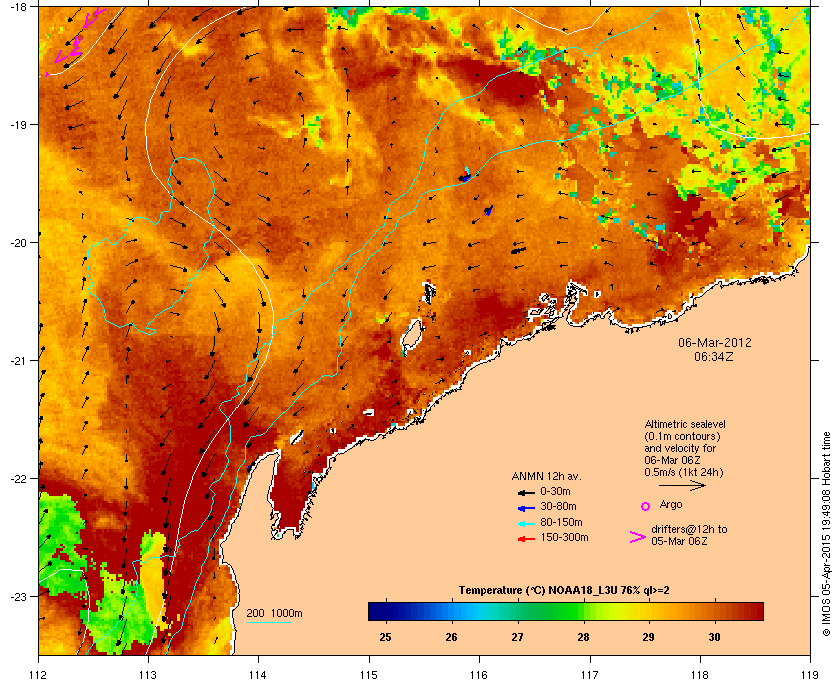Click colorbar tick label 30

coord(715,637)
